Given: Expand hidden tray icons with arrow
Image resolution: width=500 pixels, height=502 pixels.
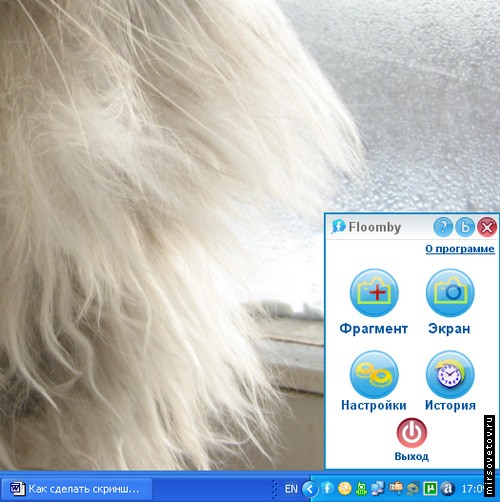Looking at the screenshot, I should coord(310,489).
